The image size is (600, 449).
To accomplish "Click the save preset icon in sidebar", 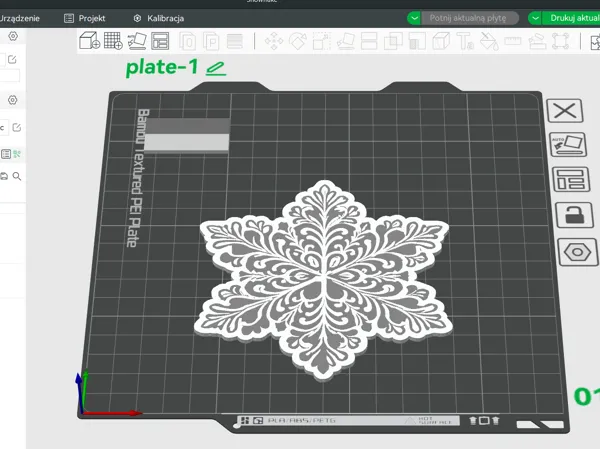I will coord(3,176).
